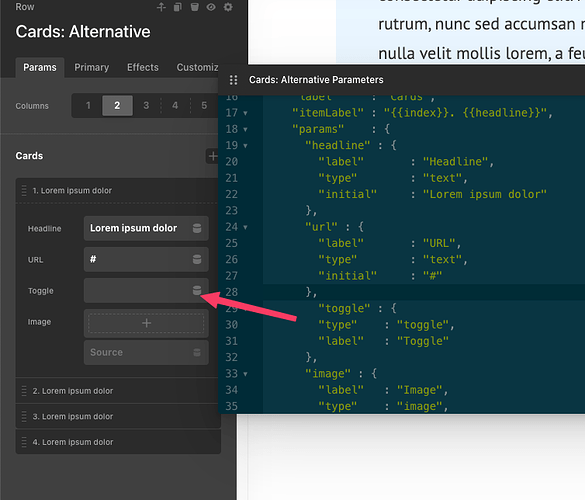The height and width of the screenshot is (500, 585).
Task: Select 3 columns option
Action: pos(146,106)
